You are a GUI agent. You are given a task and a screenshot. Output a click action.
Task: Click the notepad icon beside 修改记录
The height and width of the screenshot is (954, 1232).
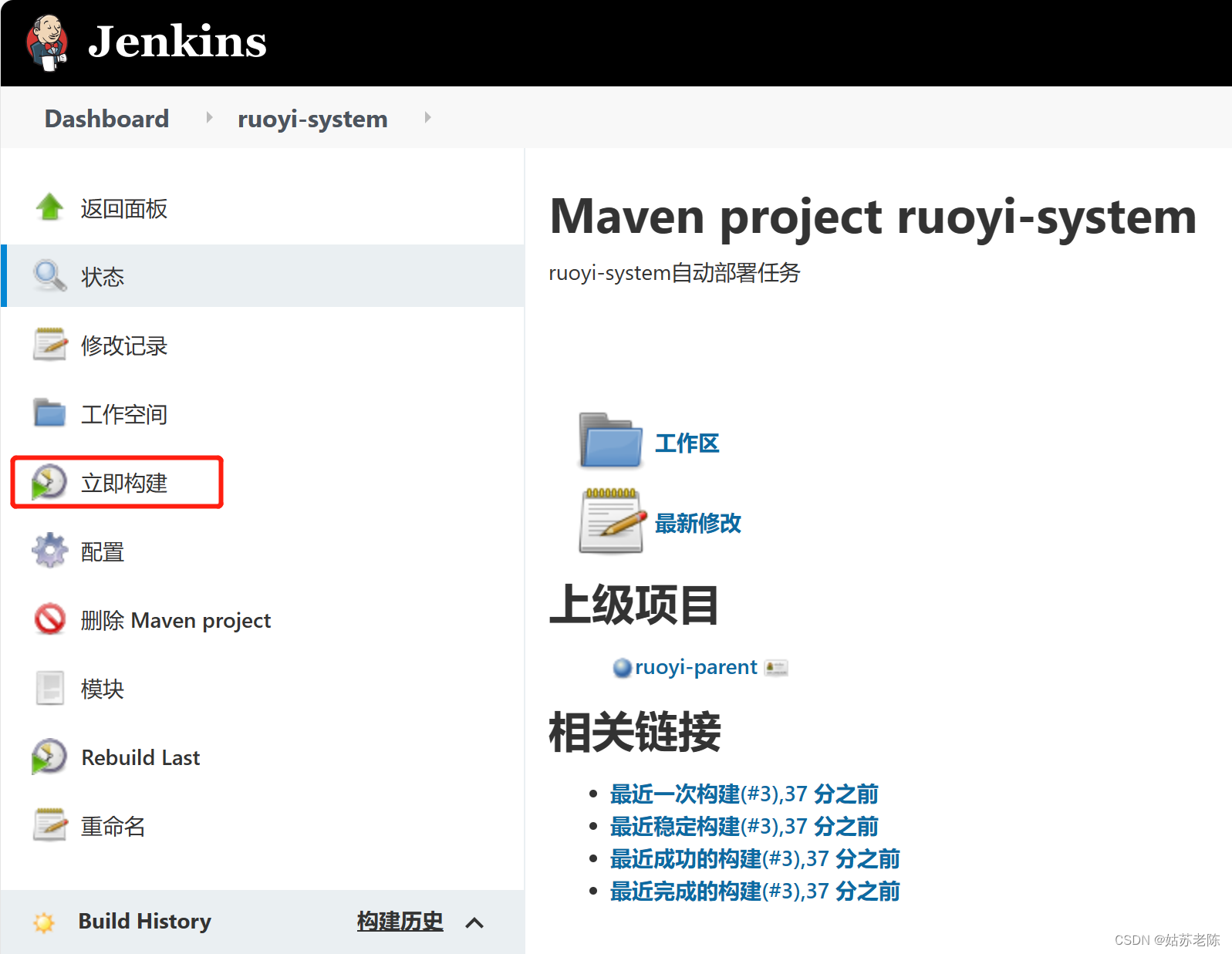[50, 344]
